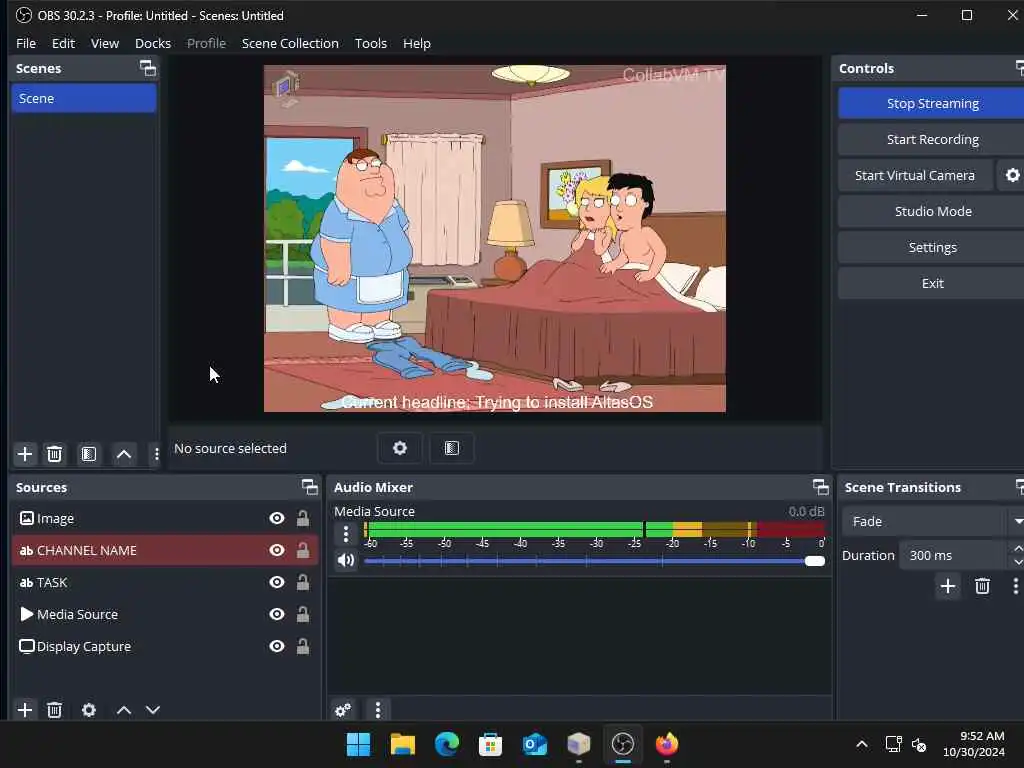Open the View menu

pos(104,43)
